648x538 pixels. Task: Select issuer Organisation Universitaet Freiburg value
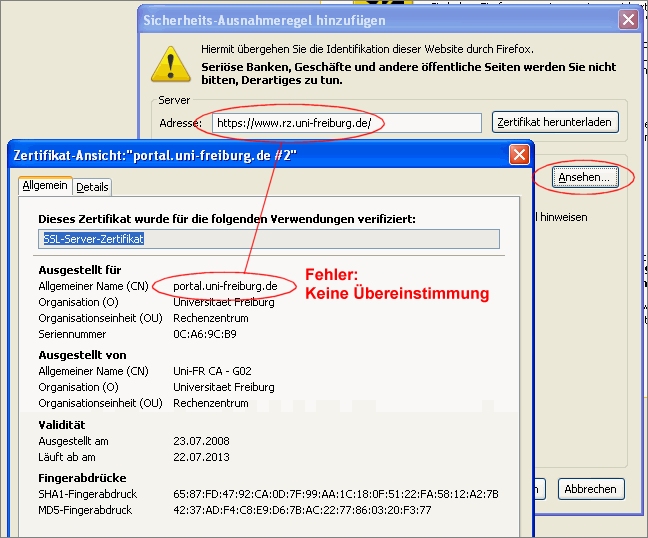coord(224,387)
